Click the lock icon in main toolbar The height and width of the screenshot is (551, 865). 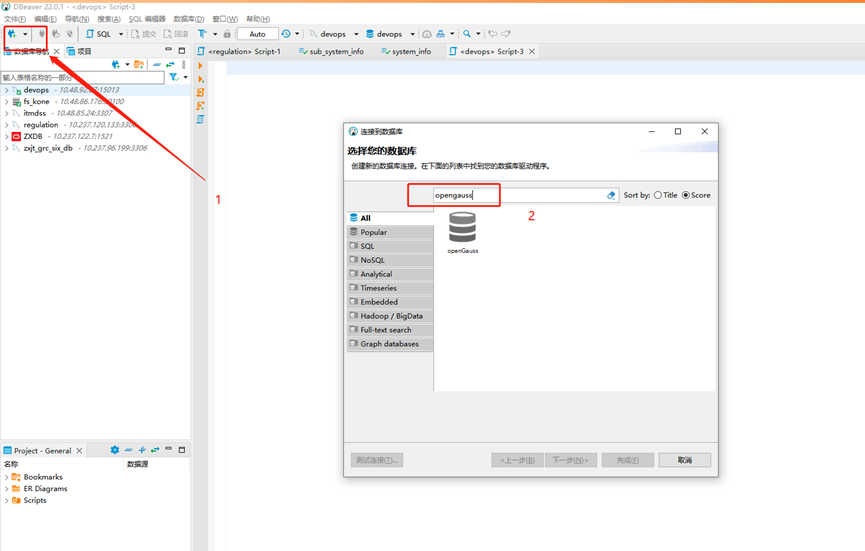pyautogui.click(x=227, y=34)
